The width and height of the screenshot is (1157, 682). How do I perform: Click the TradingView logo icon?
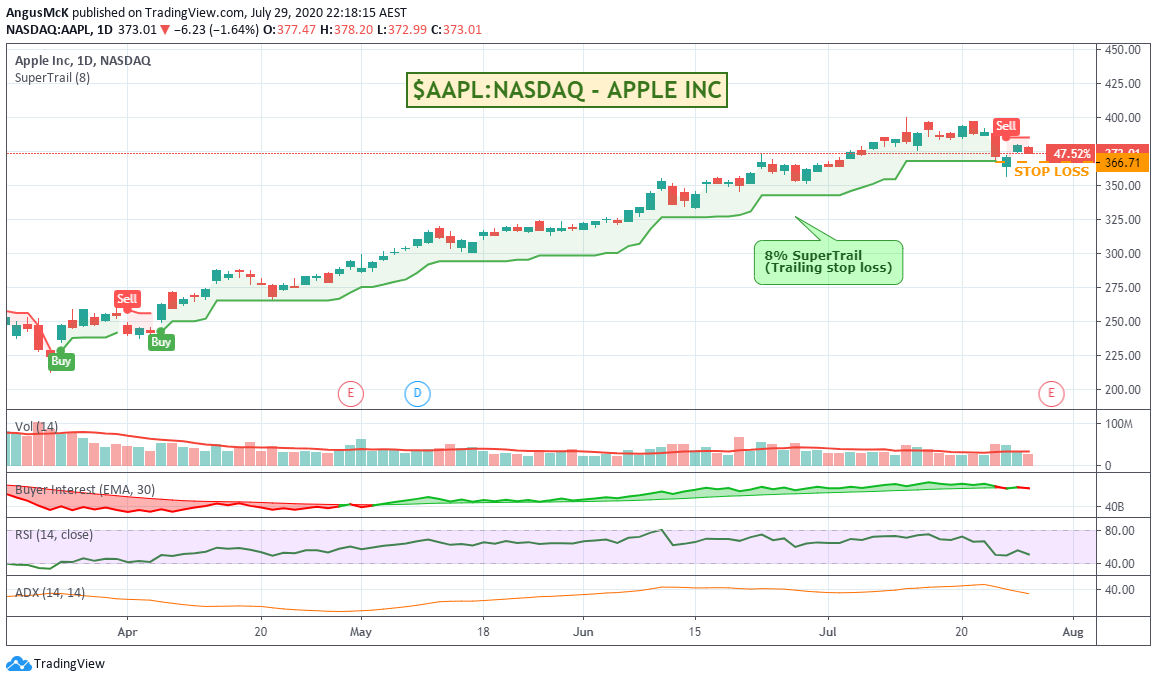coord(18,664)
